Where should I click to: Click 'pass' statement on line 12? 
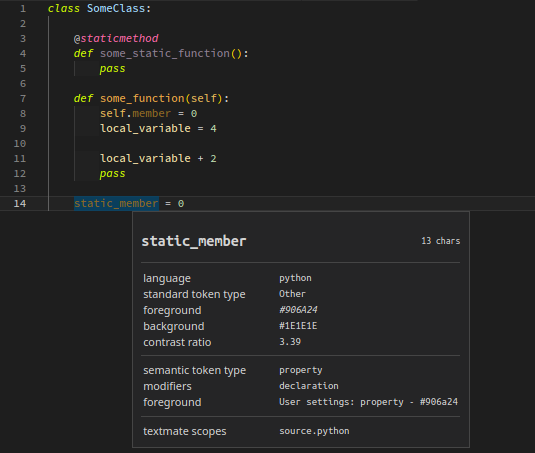[113, 174]
